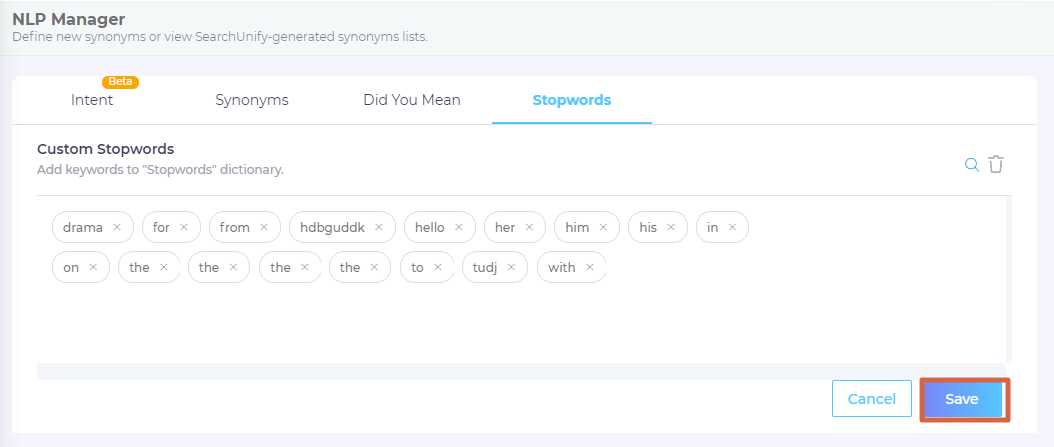This screenshot has height=447, width=1054.
Task: Open the stopwords search magnifier icon
Action: pos(972,165)
